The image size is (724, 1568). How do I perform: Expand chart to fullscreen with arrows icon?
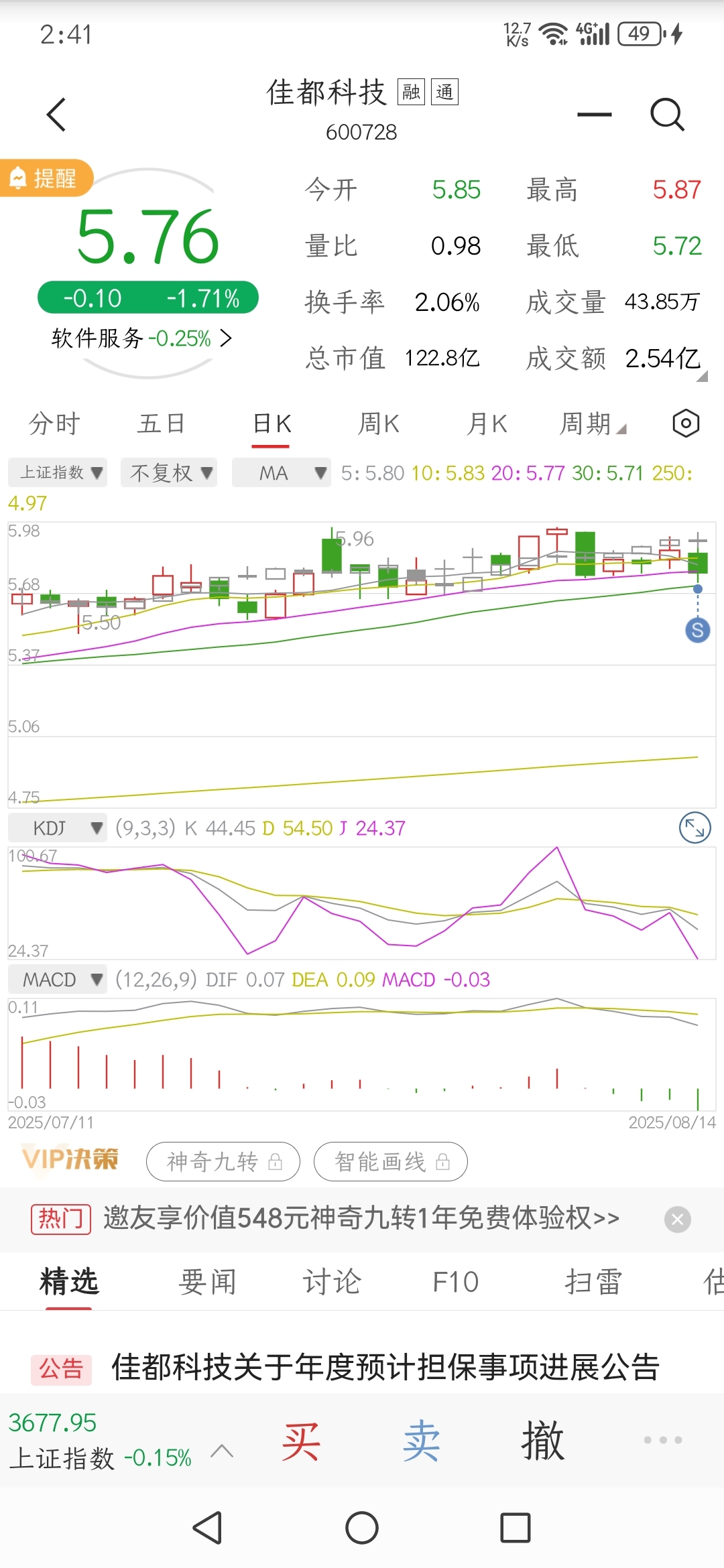(695, 828)
